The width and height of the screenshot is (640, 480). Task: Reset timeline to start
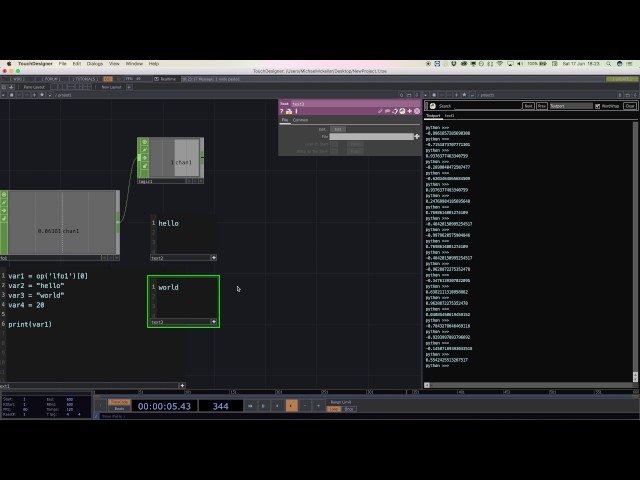pyautogui.click(x=250, y=406)
